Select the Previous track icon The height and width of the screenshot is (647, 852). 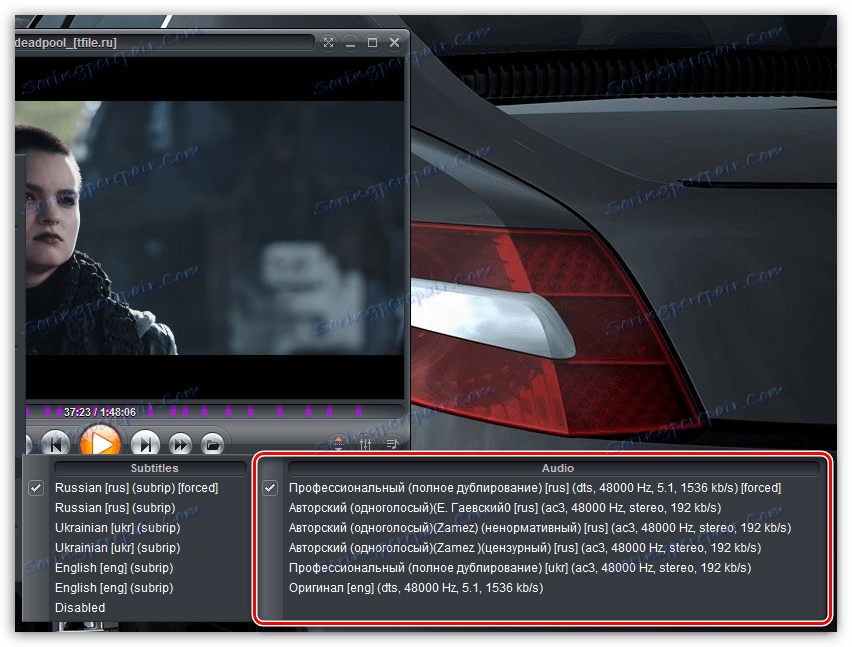56,443
